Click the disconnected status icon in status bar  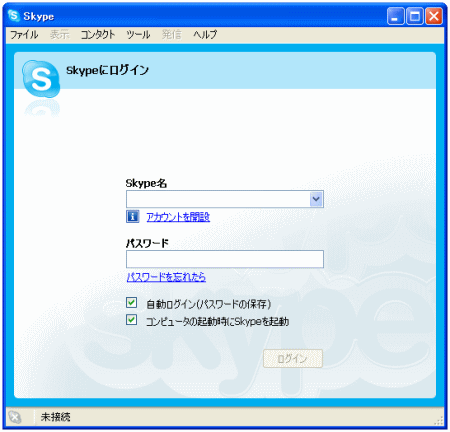point(15,417)
